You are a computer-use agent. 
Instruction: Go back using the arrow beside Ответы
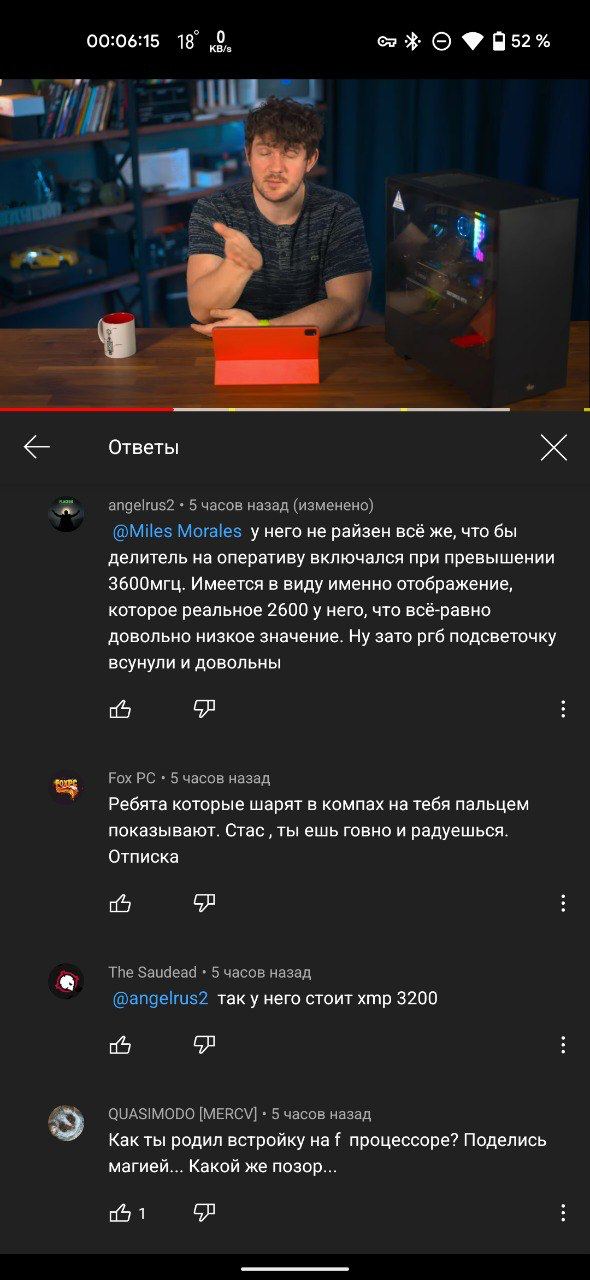point(37,447)
